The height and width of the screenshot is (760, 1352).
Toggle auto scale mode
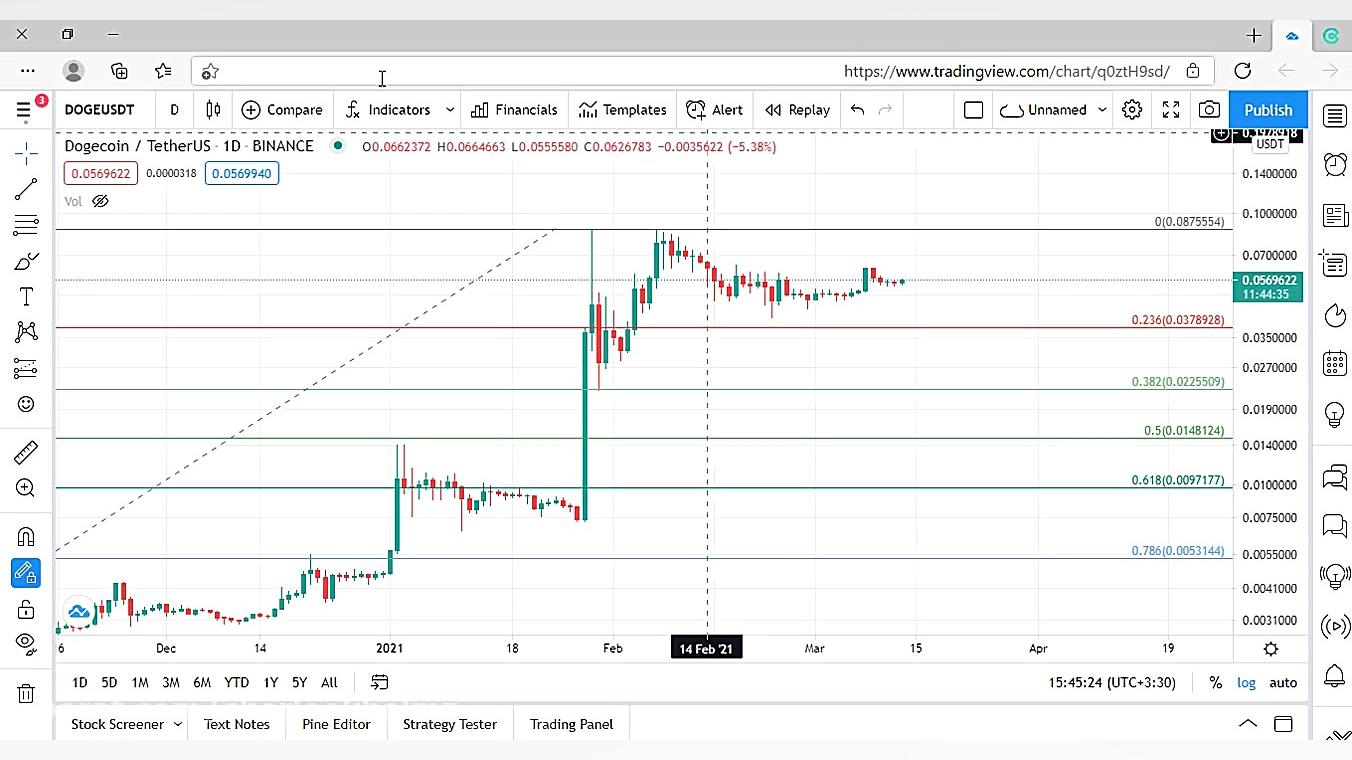coord(1283,682)
